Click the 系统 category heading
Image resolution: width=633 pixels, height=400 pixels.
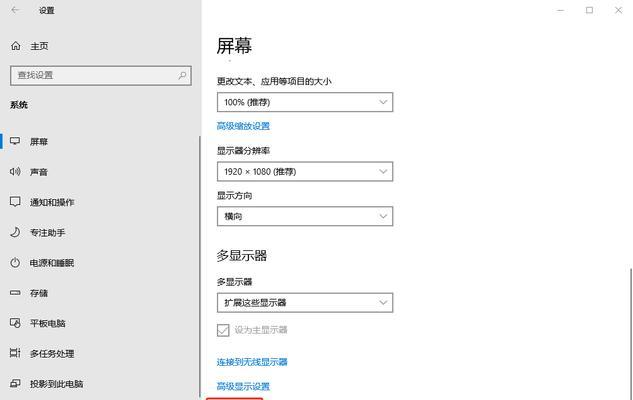[x=19, y=105]
